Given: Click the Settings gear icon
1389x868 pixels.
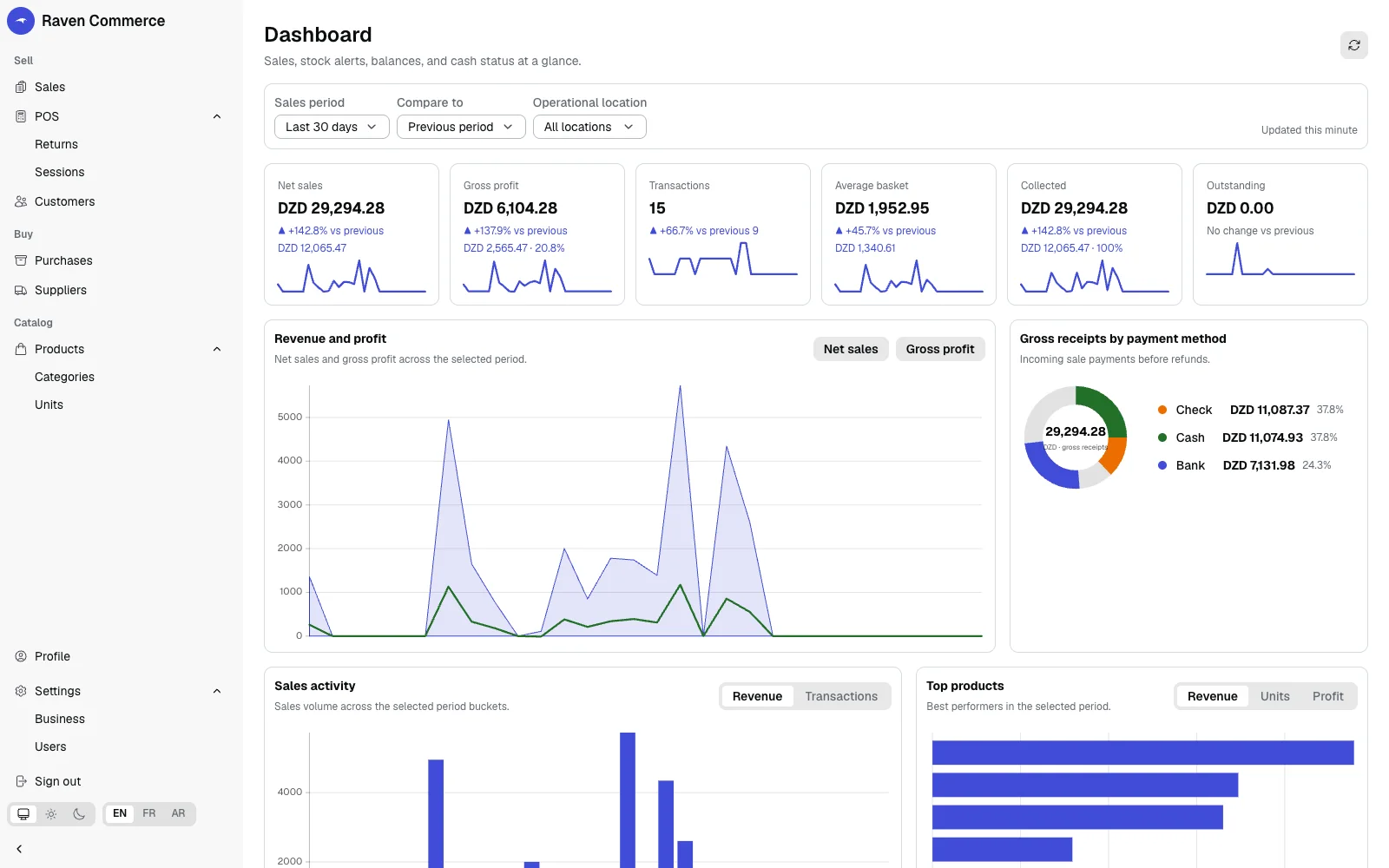Looking at the screenshot, I should coord(21,691).
